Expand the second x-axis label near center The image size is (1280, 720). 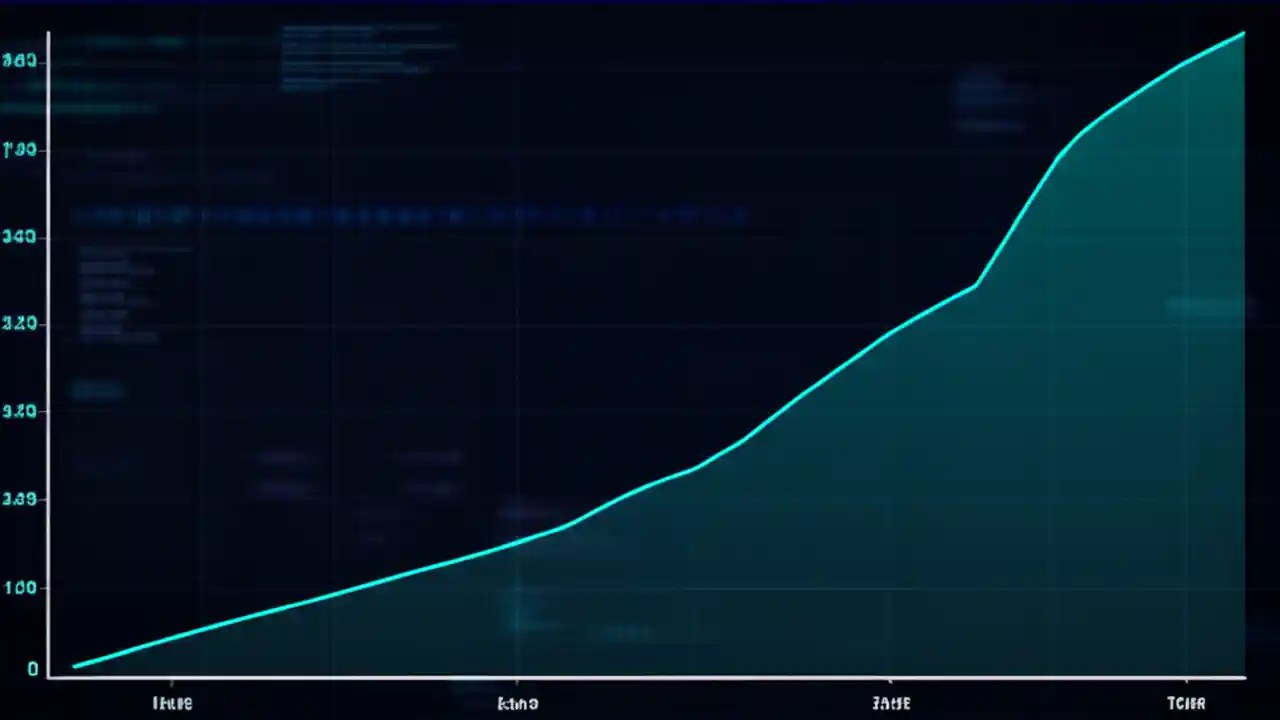pos(517,703)
